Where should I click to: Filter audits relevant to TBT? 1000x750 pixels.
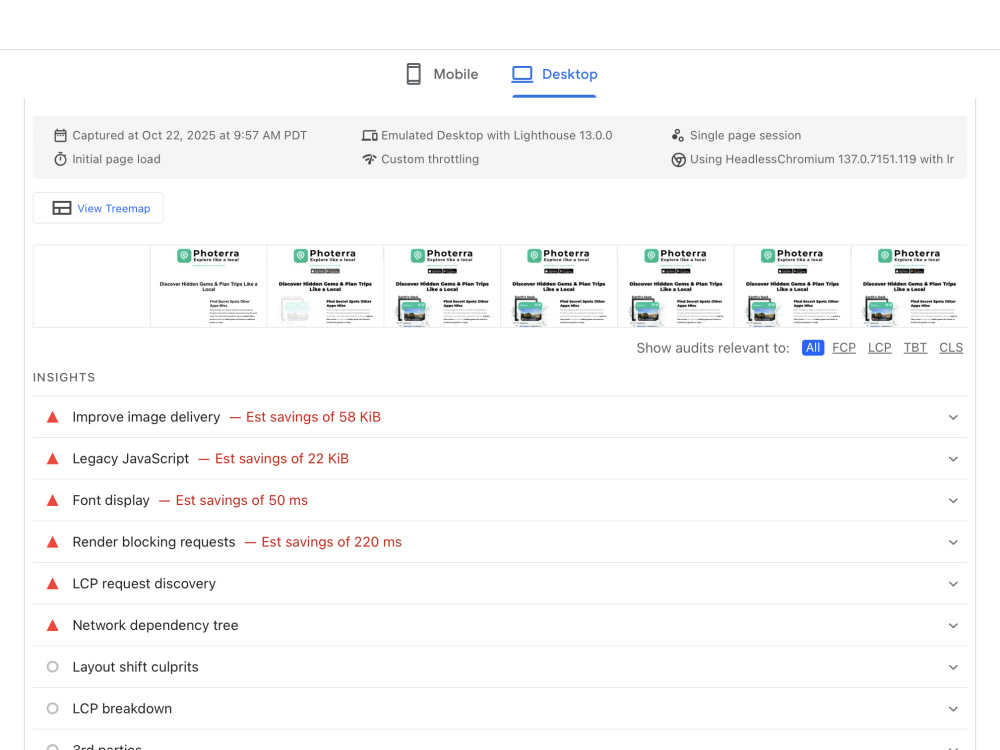[x=915, y=348]
